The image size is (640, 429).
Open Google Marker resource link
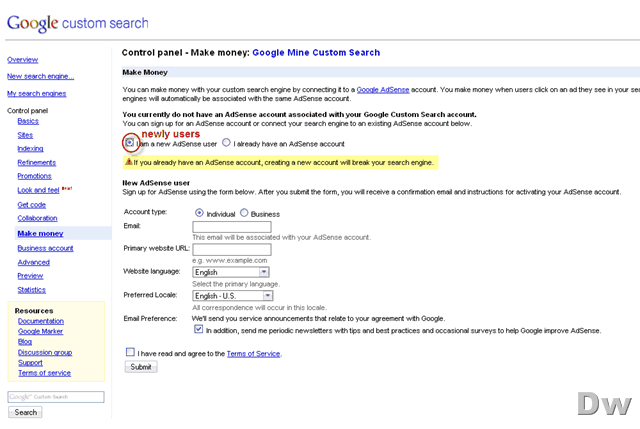[40, 331]
